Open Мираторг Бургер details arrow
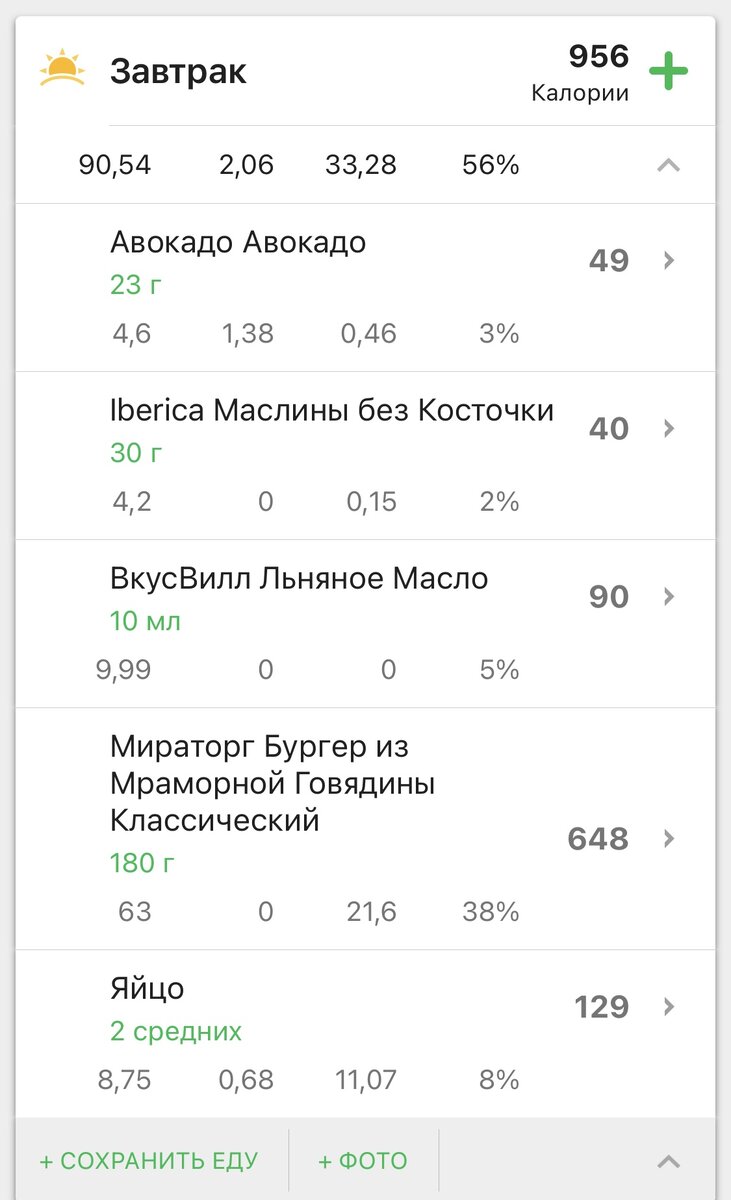Viewport: 731px width, 1200px height. (x=669, y=838)
